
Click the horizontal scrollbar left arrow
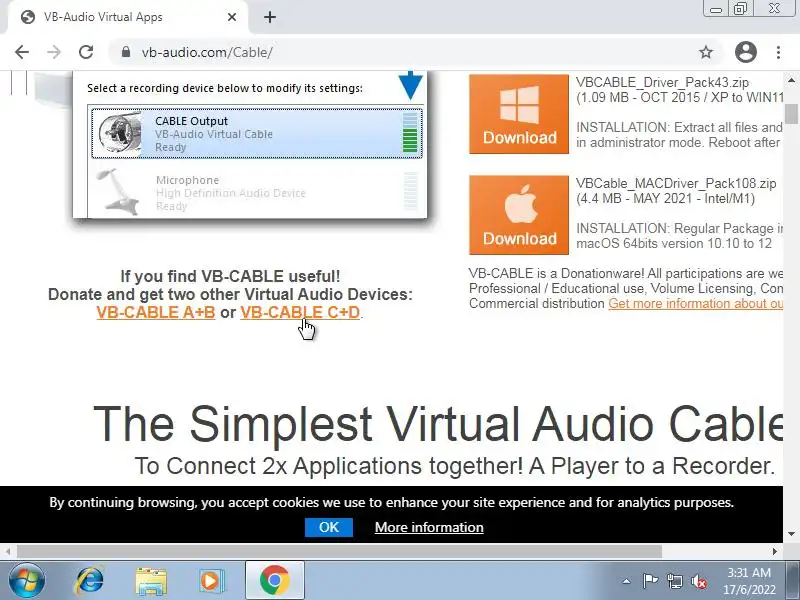(x=8, y=551)
